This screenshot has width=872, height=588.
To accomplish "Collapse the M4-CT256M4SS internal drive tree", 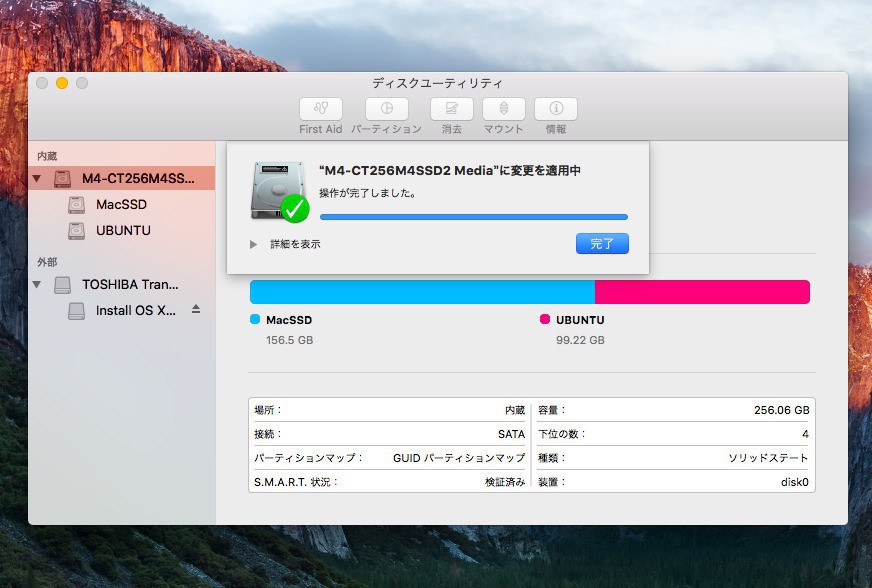I will [37, 179].
